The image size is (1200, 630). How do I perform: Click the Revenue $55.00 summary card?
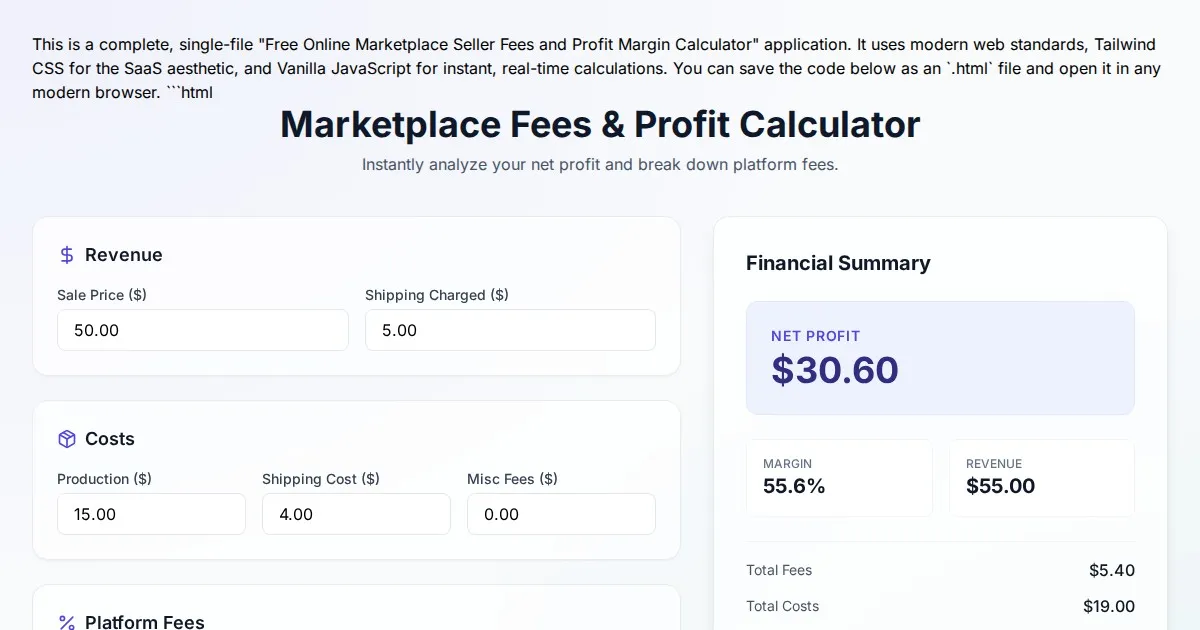(x=1041, y=478)
